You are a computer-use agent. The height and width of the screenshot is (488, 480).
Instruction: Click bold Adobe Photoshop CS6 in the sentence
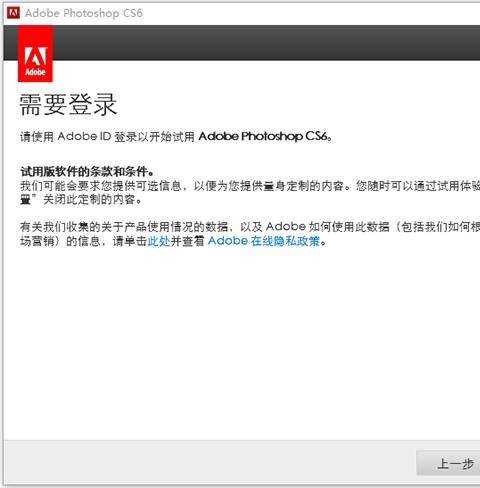(x=263, y=136)
